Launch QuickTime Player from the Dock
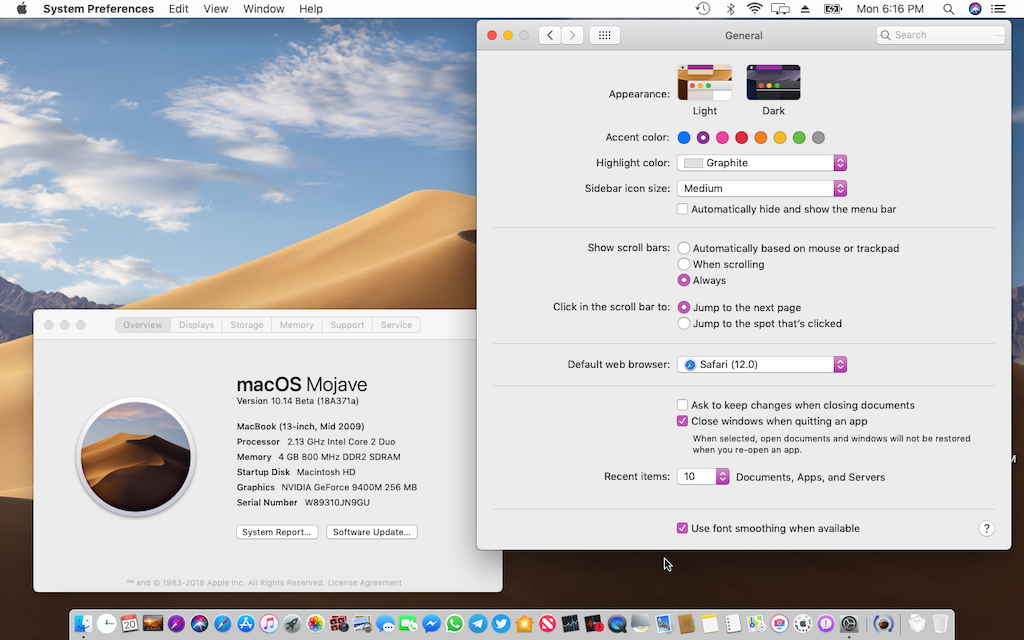The image size is (1024, 640). pyautogui.click(x=616, y=624)
